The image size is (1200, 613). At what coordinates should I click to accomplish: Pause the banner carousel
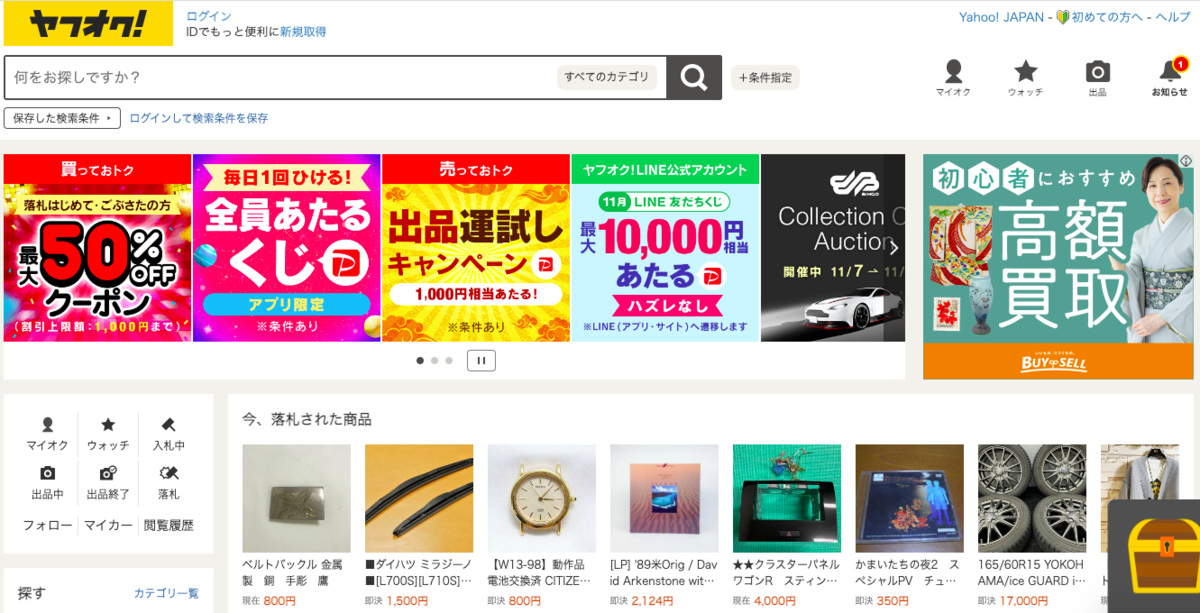[481, 360]
